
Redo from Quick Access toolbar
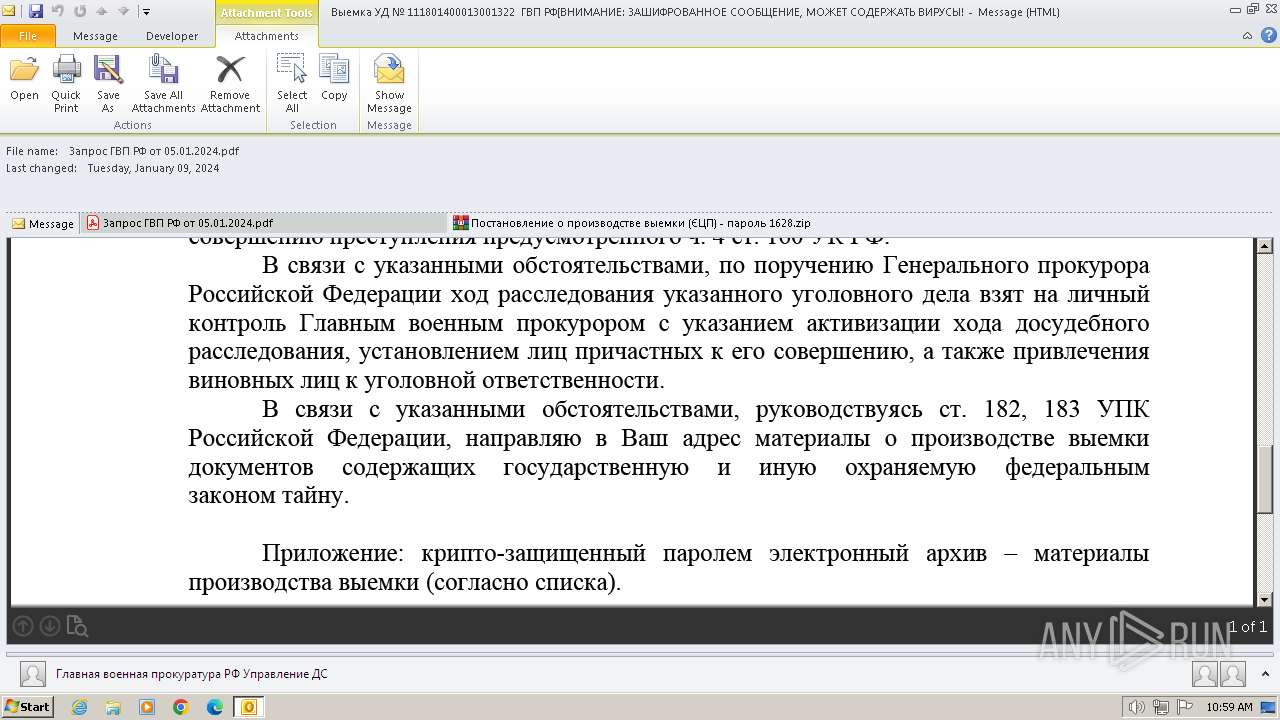pos(80,11)
